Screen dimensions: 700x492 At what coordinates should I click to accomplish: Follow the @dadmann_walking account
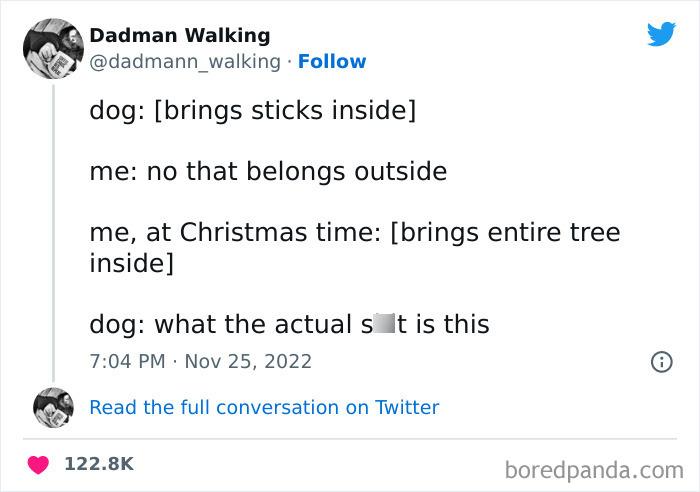pos(332,62)
